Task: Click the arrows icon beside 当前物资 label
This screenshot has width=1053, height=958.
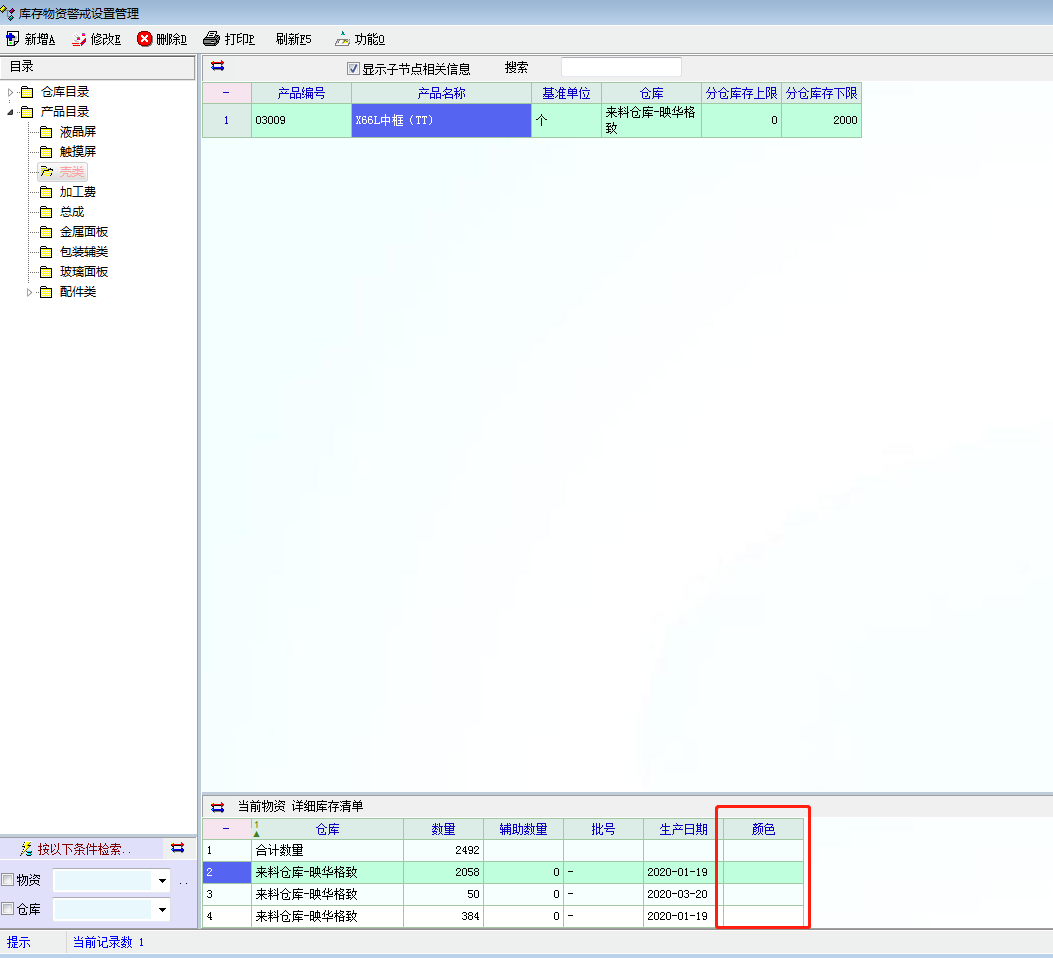Action: (218, 806)
